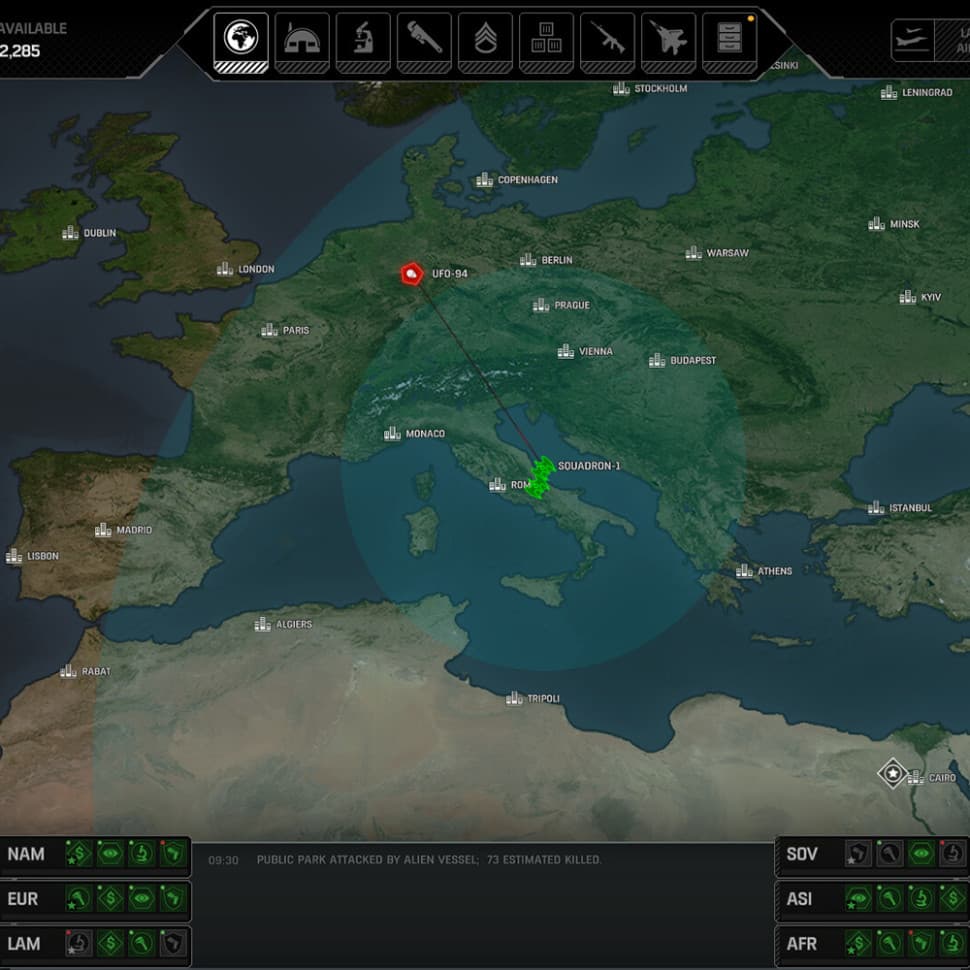The image size is (970, 970).
Task: Click the public park attacked event message
Action: [x=428, y=860]
